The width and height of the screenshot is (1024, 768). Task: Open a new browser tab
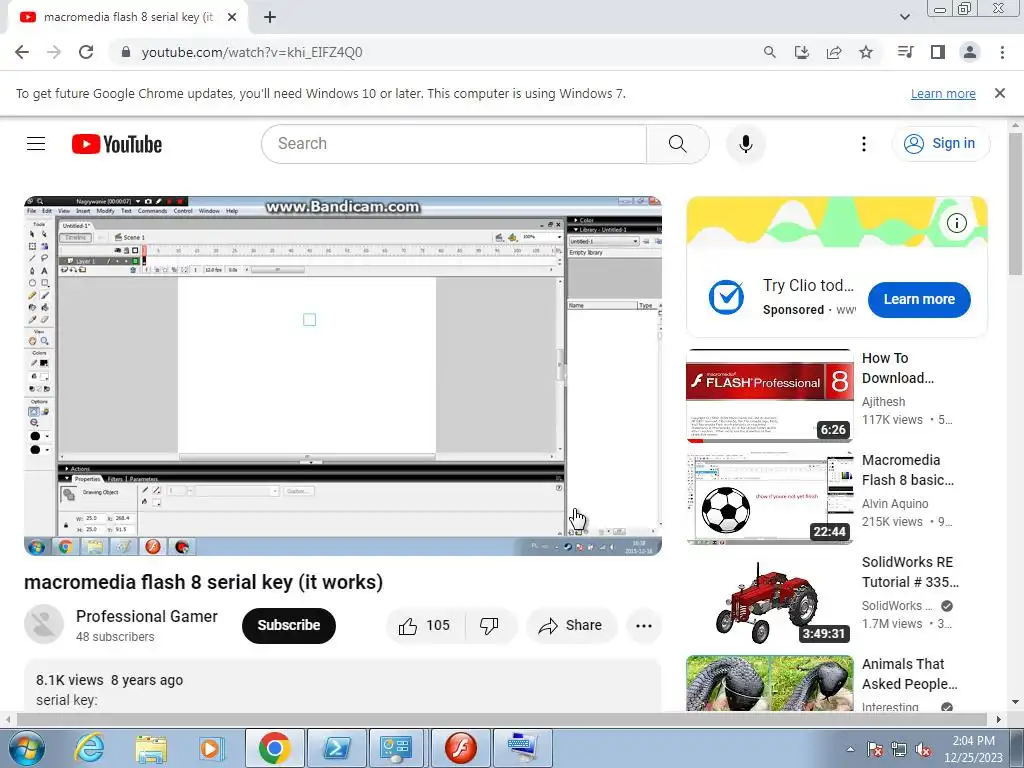coord(270,18)
